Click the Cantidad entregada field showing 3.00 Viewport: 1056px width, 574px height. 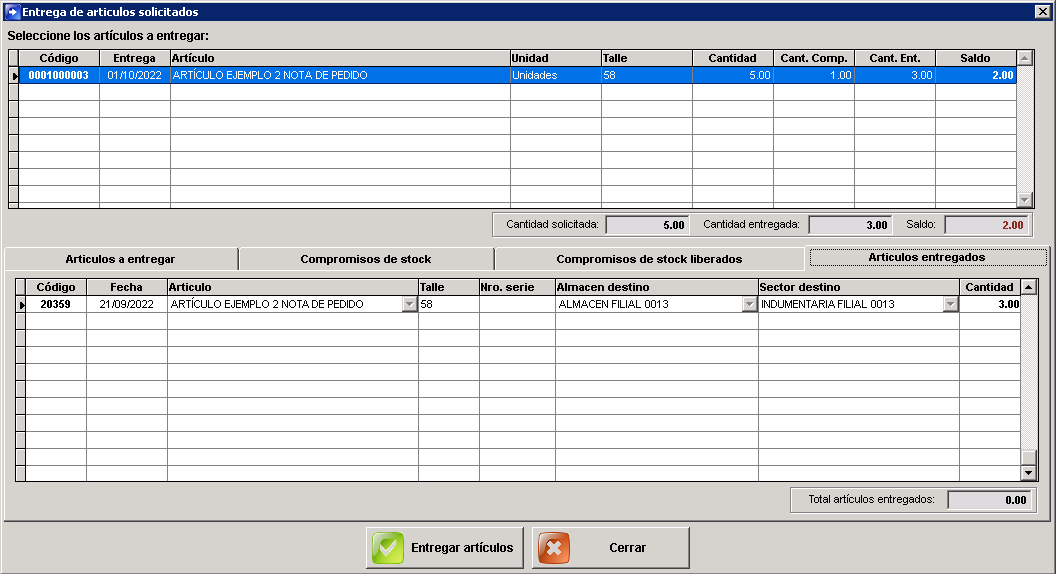pyautogui.click(x=850, y=225)
